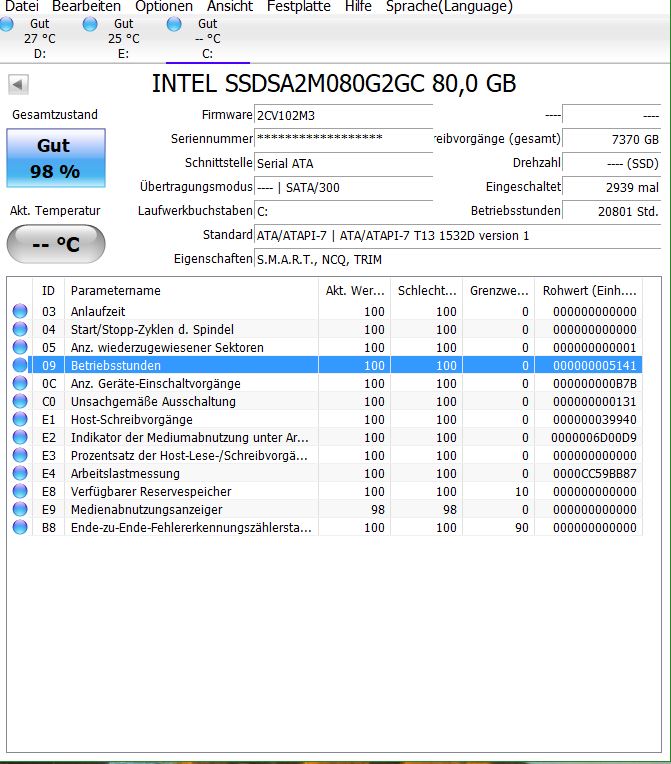Click status icon of Unsachgemäße Ausschaltung row
This screenshot has width=671, height=764.
20,401
